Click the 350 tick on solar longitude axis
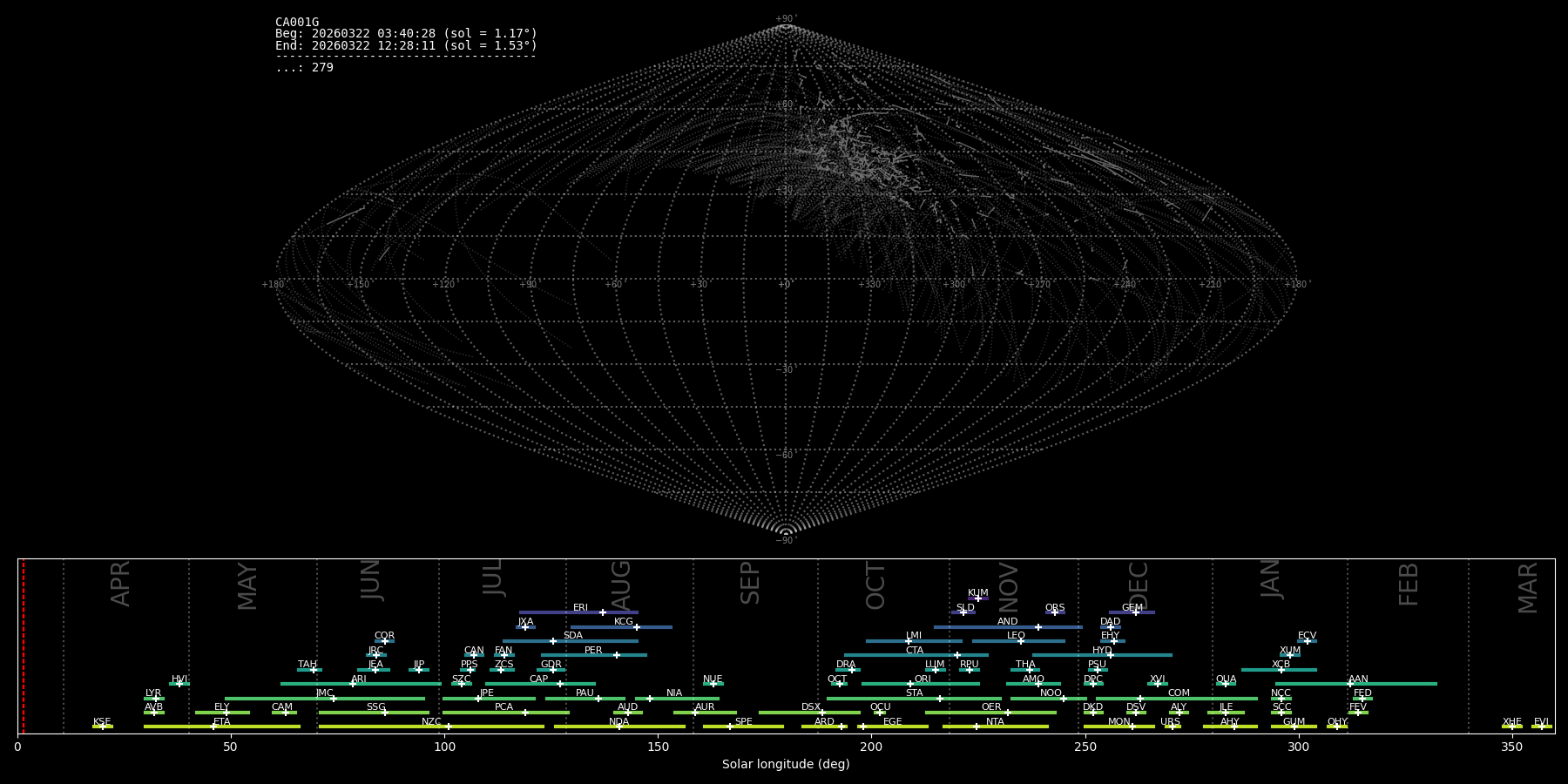 click(1512, 747)
